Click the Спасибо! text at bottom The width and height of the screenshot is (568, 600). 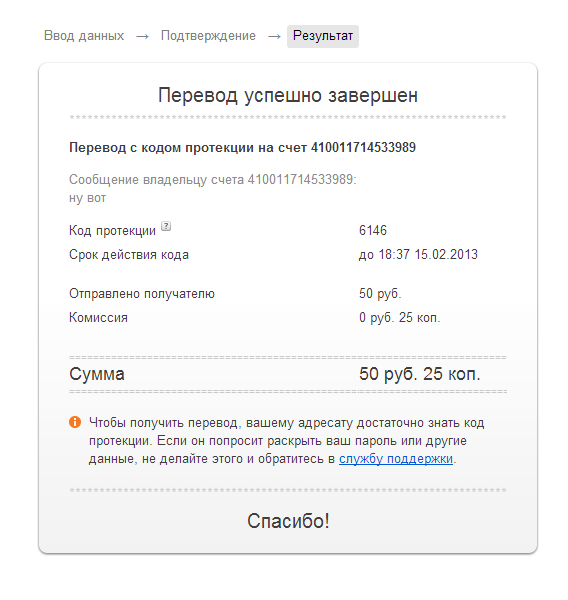pos(288,521)
